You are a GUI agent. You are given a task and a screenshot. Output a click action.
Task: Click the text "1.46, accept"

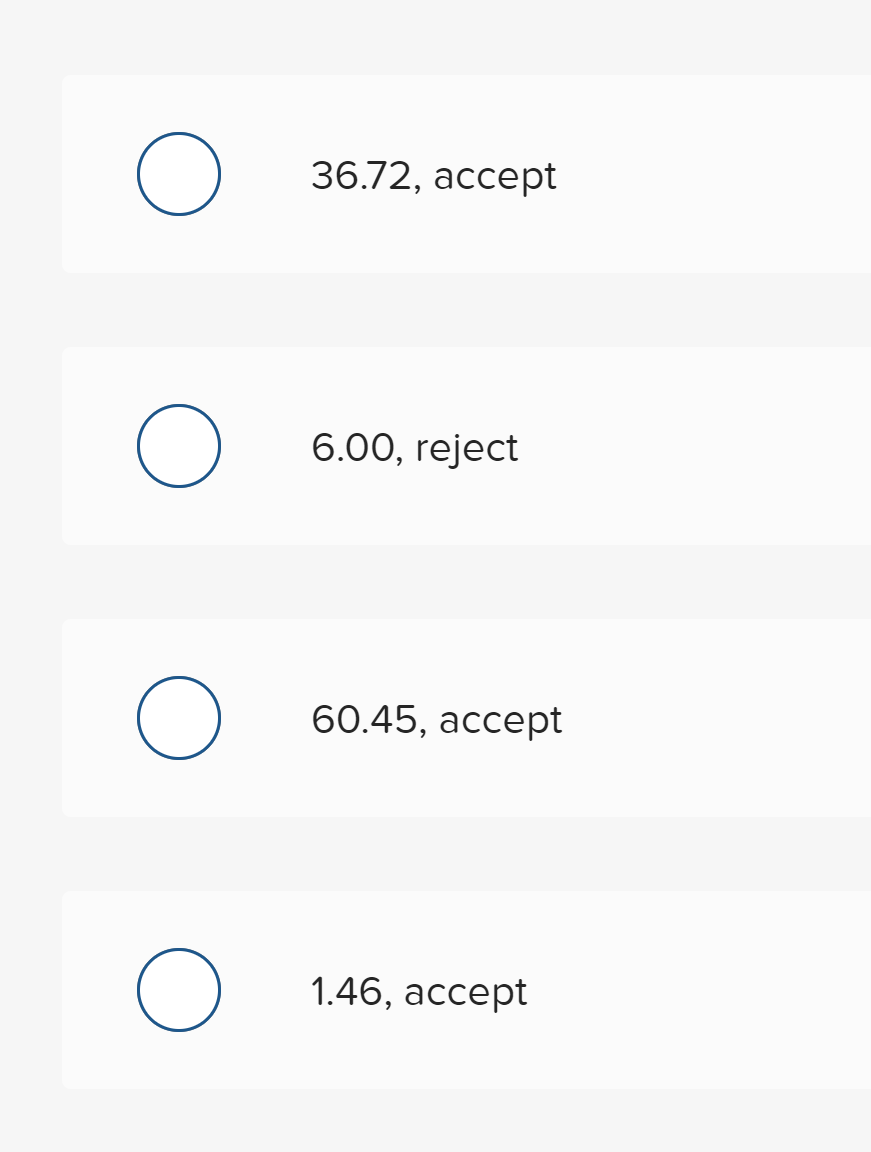(x=418, y=991)
